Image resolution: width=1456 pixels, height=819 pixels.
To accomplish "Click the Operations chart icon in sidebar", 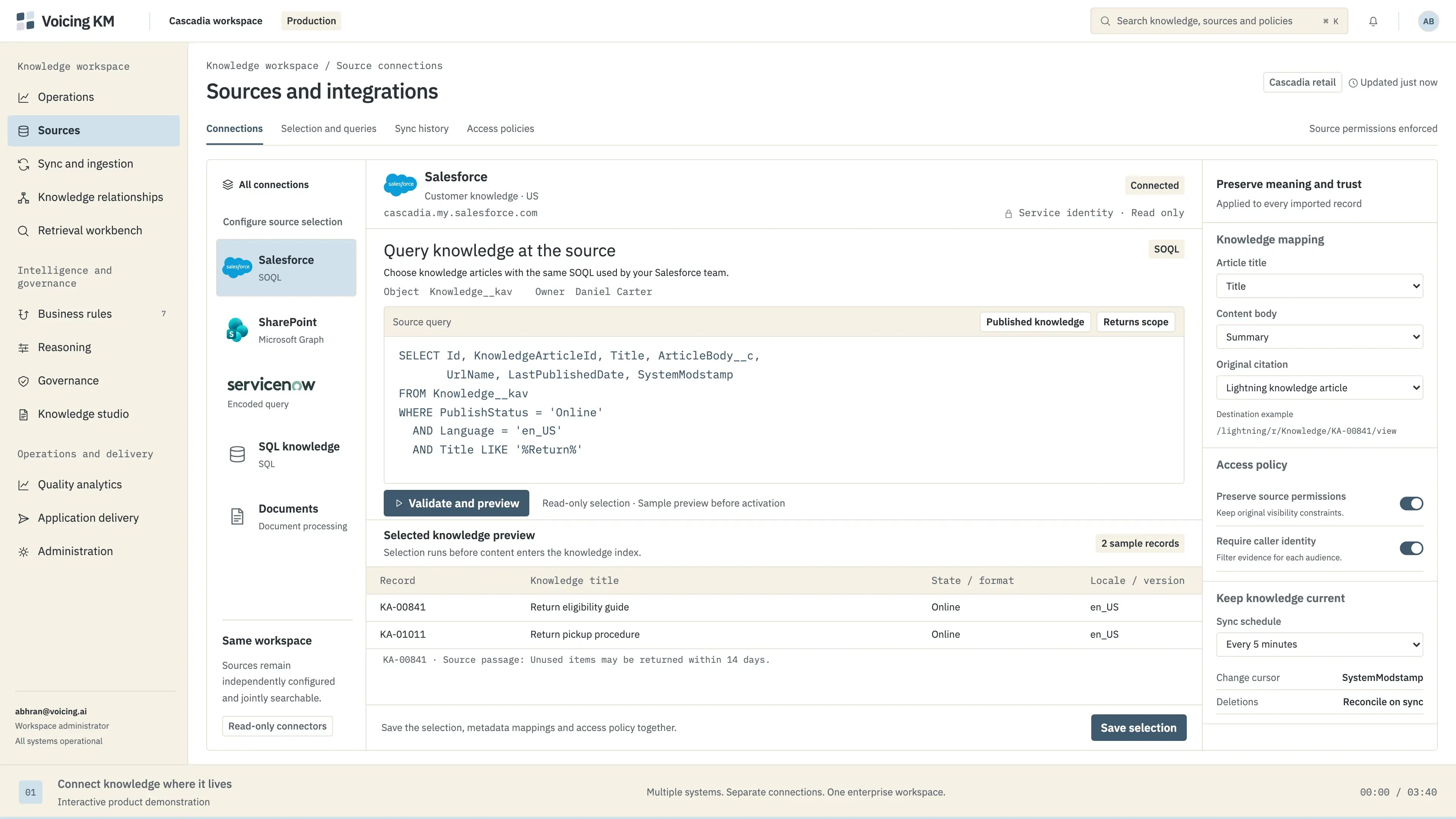I will pyautogui.click(x=23, y=97).
